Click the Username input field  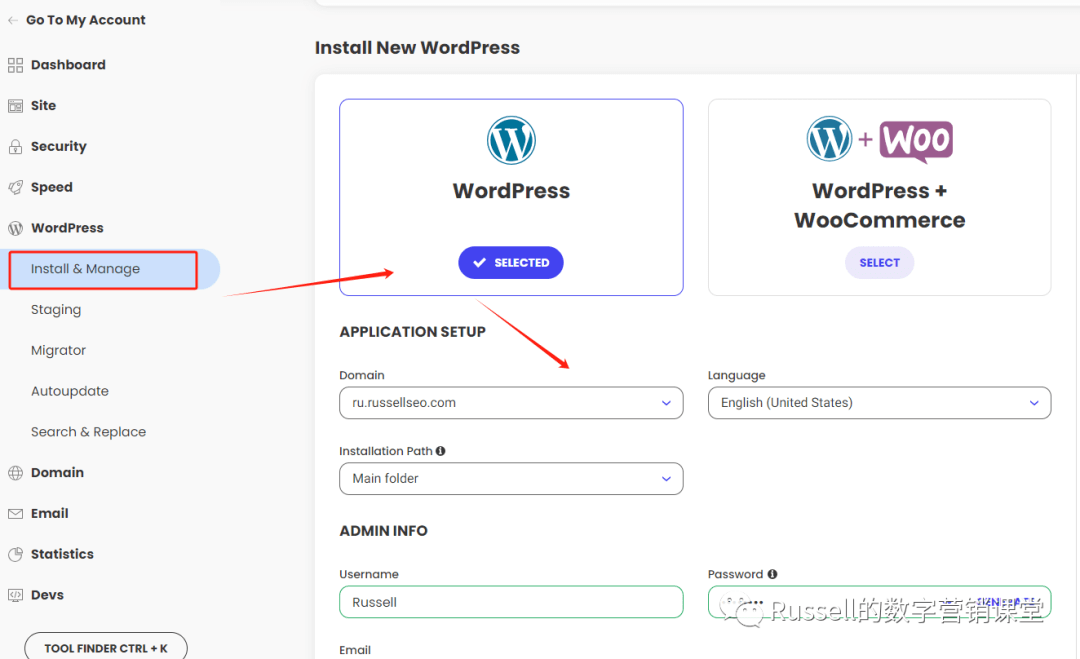click(511, 603)
